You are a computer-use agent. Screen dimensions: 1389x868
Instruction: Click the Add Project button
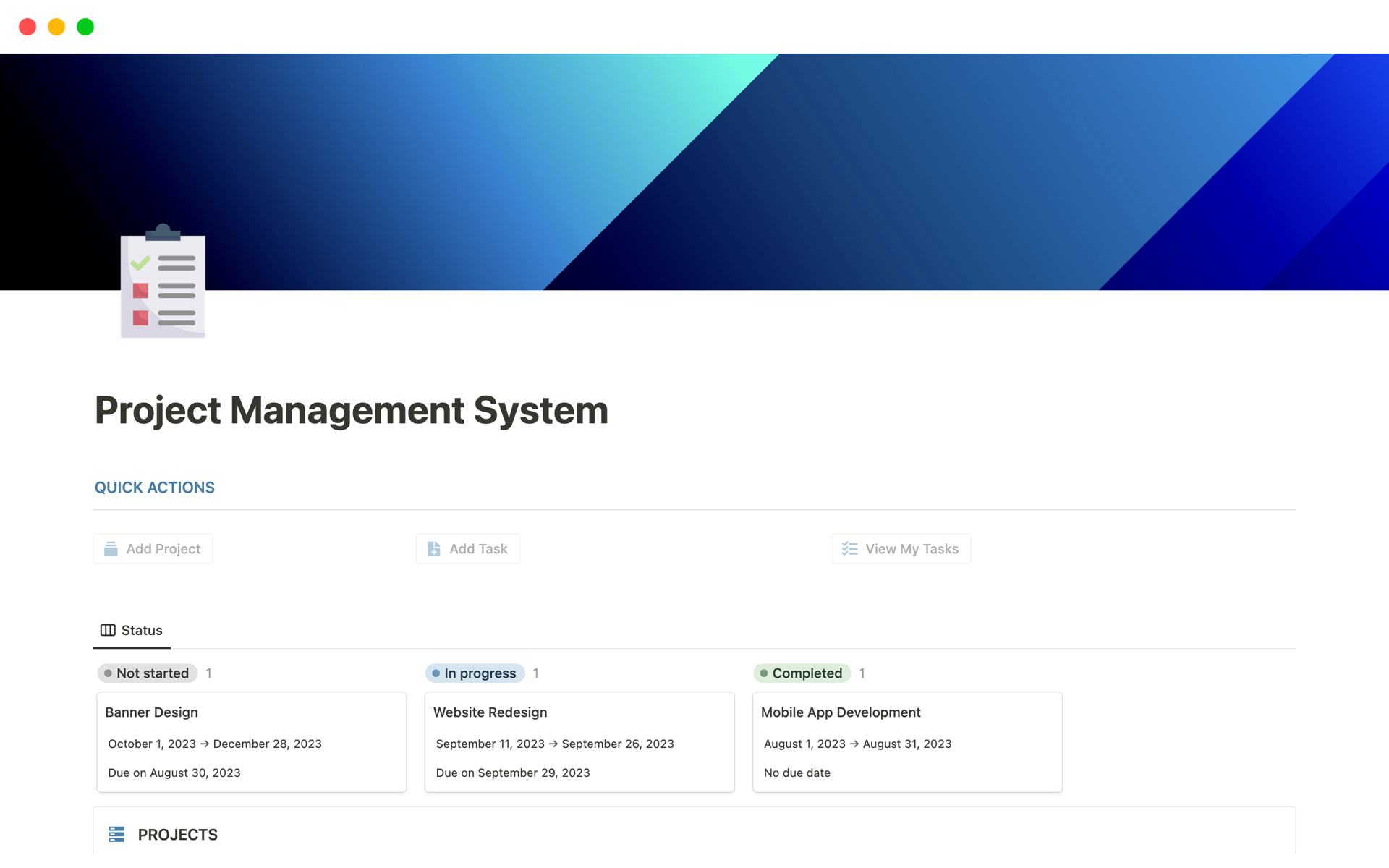tap(153, 548)
